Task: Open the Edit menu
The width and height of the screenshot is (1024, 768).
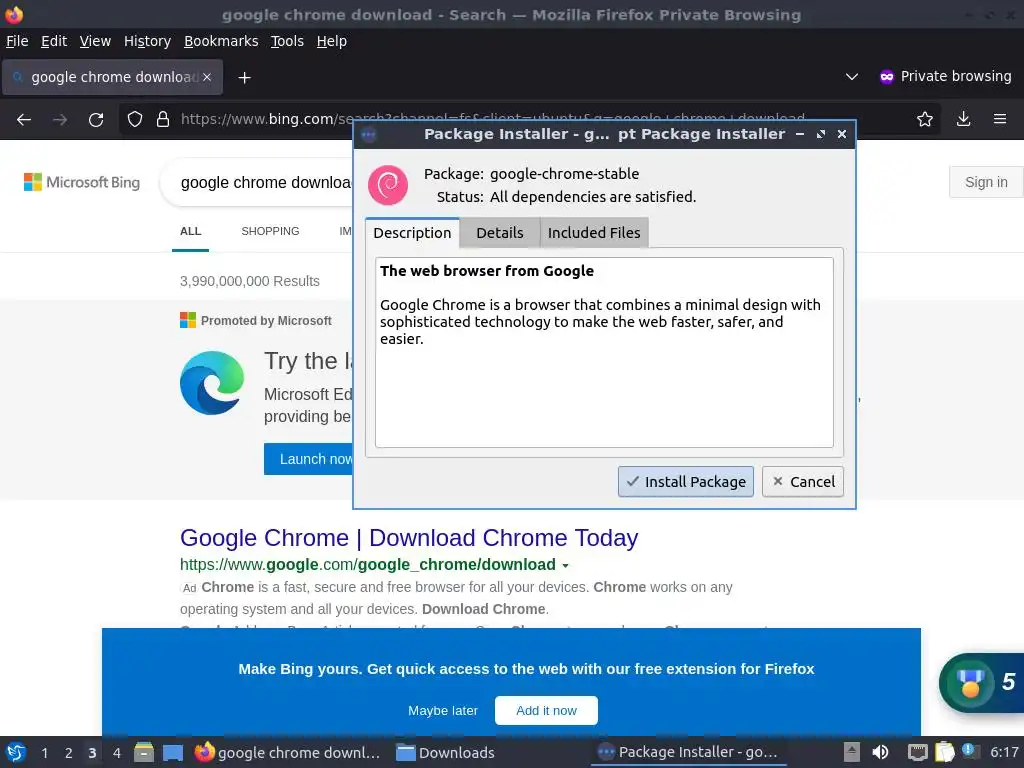Action: [x=54, y=41]
